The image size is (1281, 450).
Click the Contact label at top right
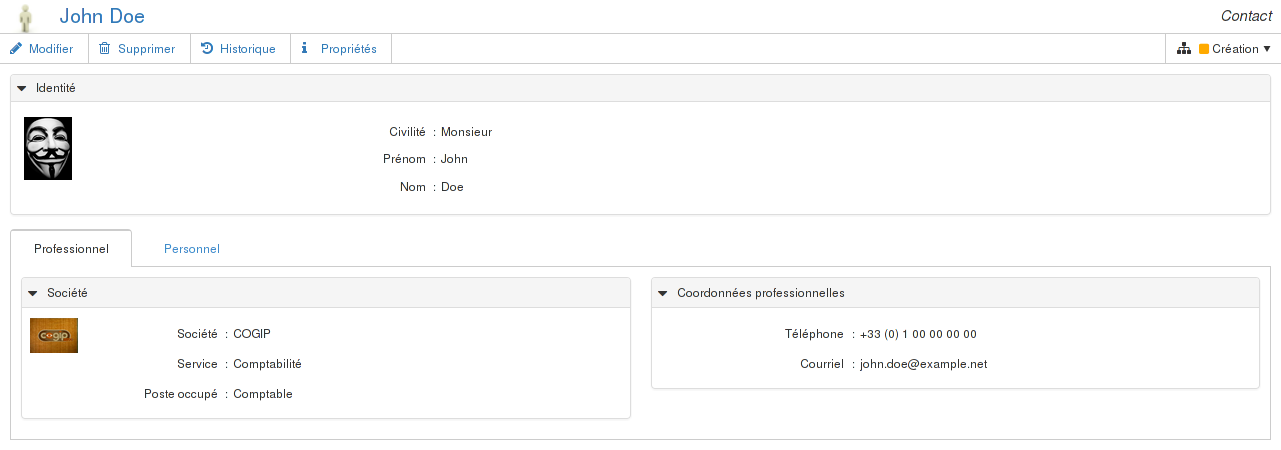pos(1246,16)
